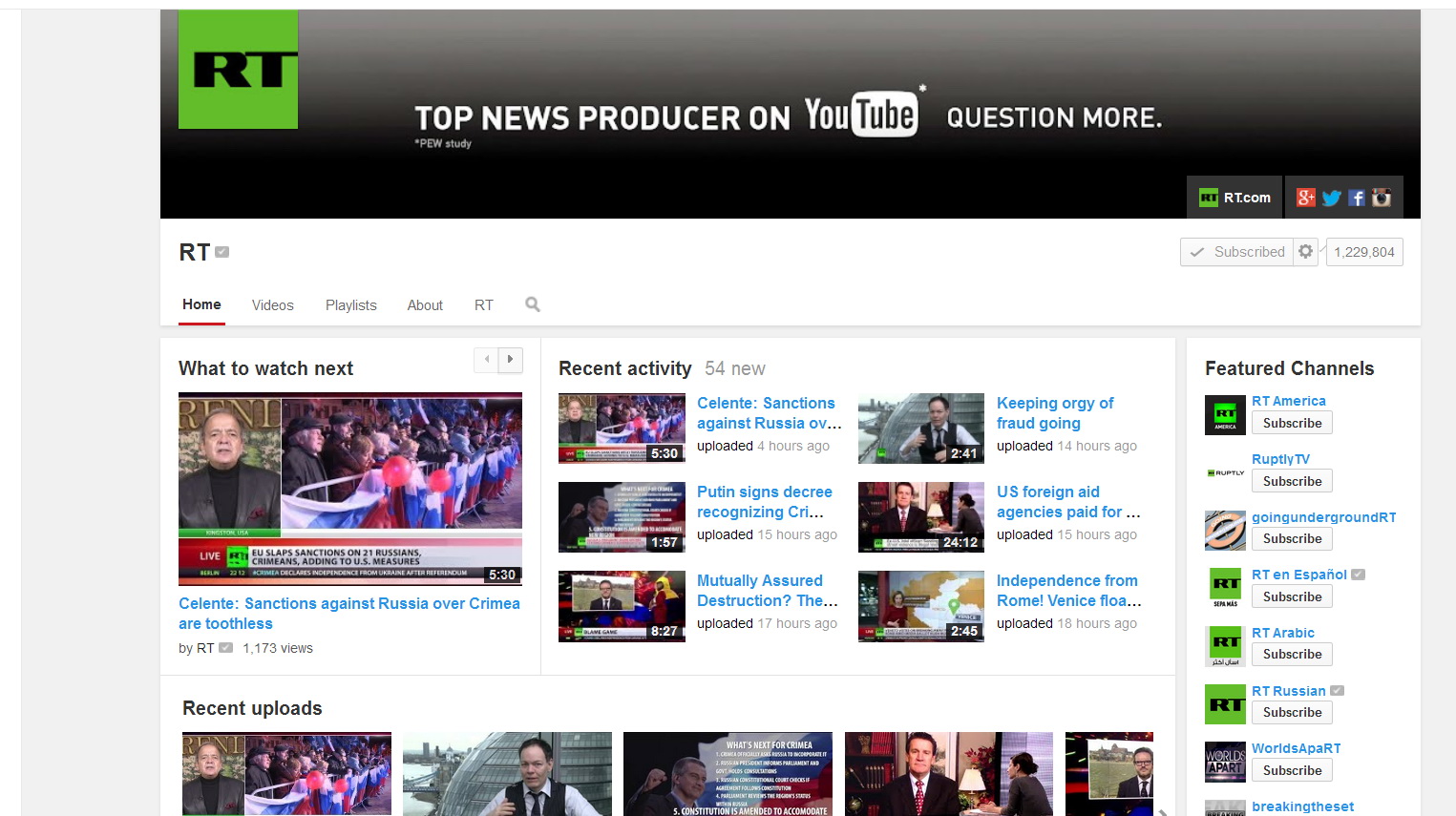Open the Twitter social link icon

[x=1331, y=198]
